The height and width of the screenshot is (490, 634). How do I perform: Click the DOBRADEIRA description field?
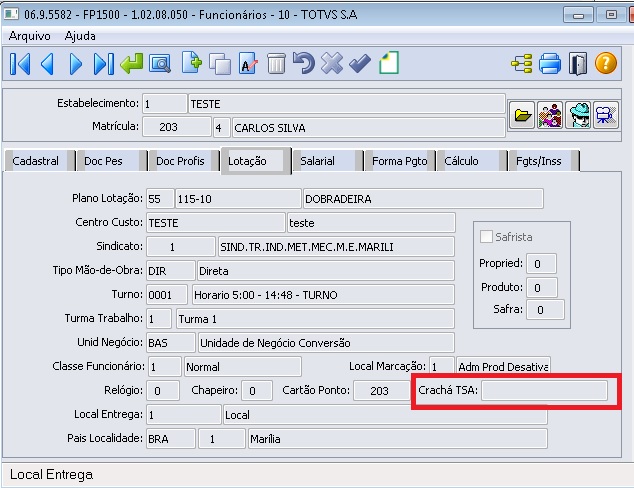point(423,199)
